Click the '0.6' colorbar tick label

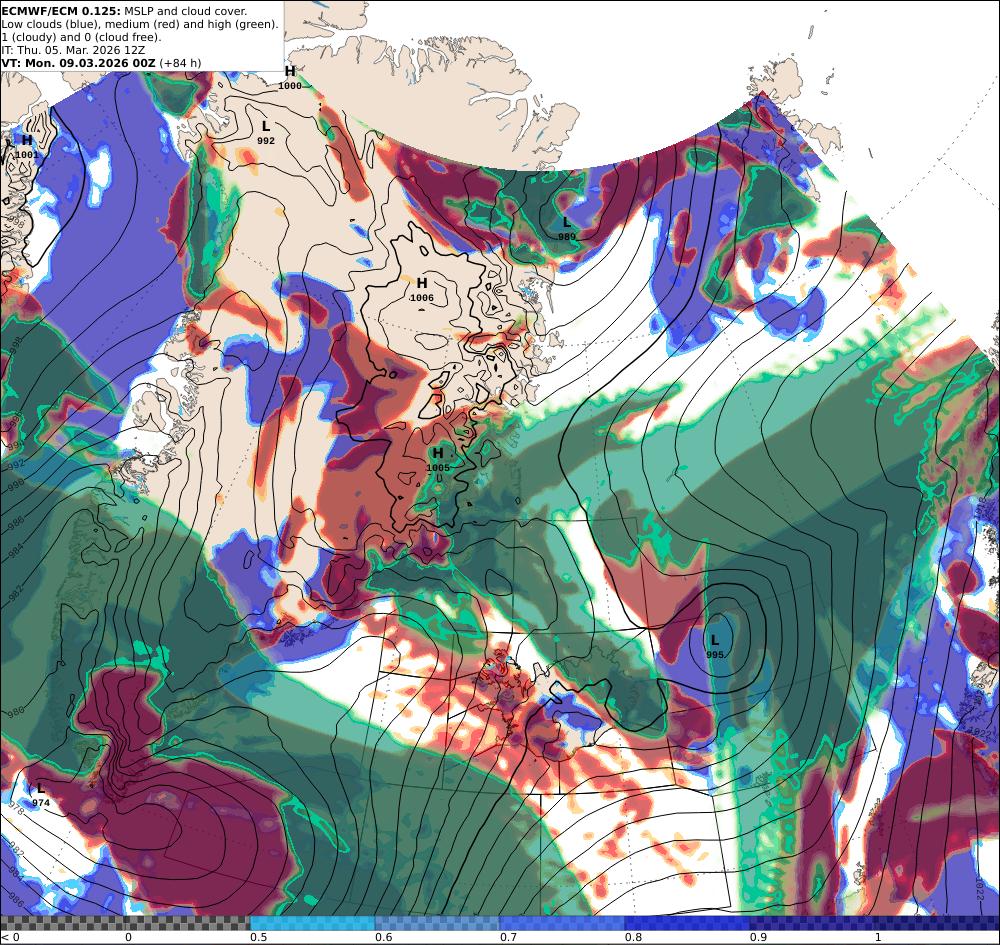tap(383, 937)
